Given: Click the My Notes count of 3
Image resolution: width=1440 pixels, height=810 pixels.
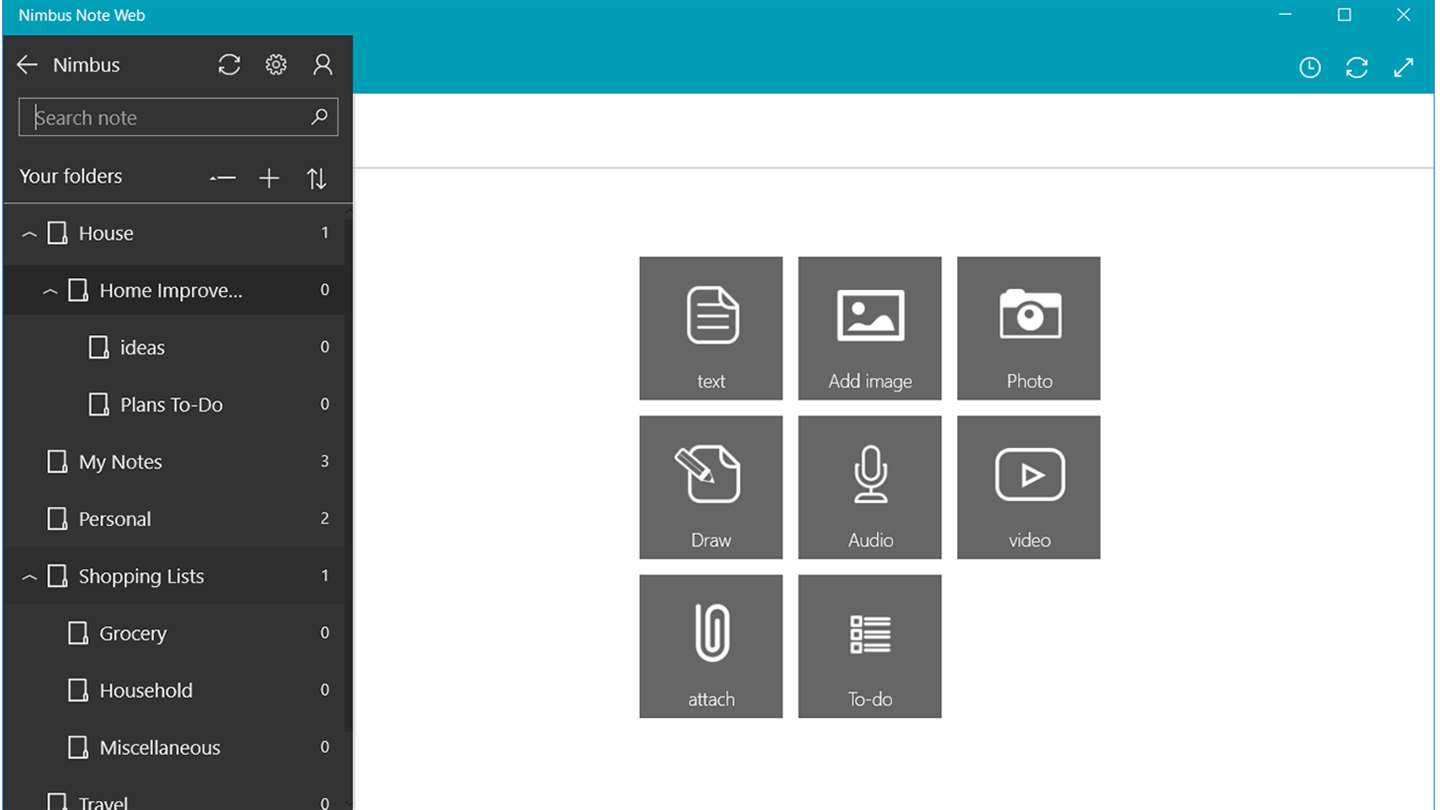Looking at the screenshot, I should pyautogui.click(x=325, y=461).
